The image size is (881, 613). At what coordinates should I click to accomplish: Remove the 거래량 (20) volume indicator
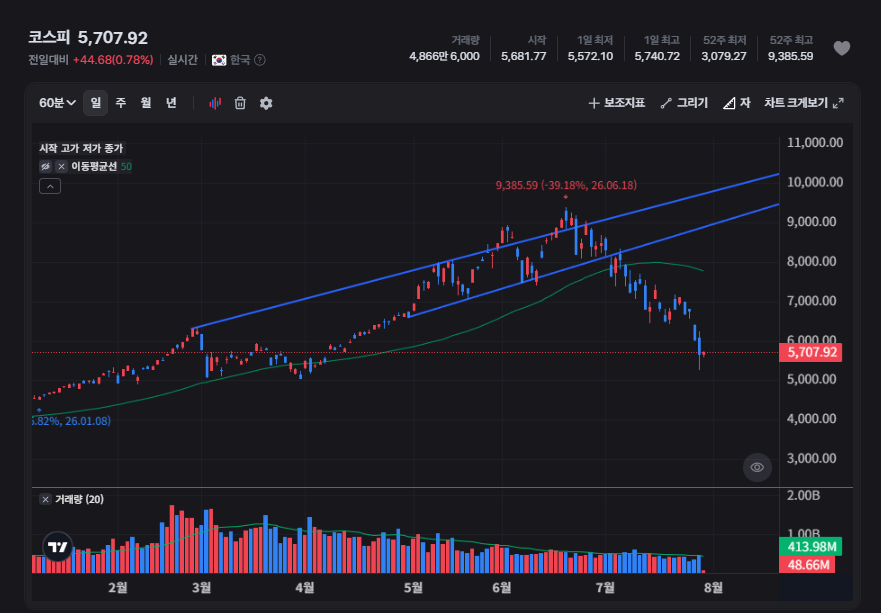[46, 499]
